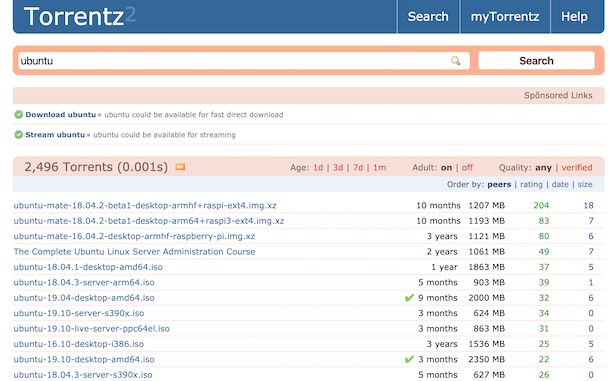The image size is (610, 381).
Task: Click verified checkmark on ubuntu-19.10-desktop-amd64.iso row
Action: [409, 359]
